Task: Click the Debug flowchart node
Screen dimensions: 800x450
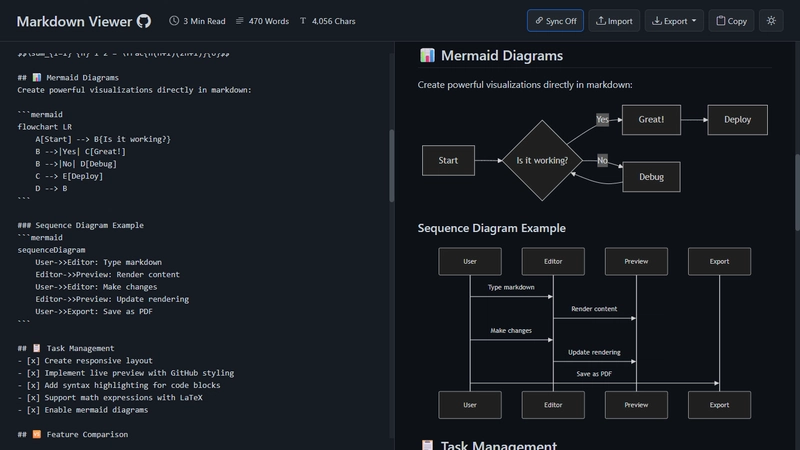Action: [x=651, y=177]
